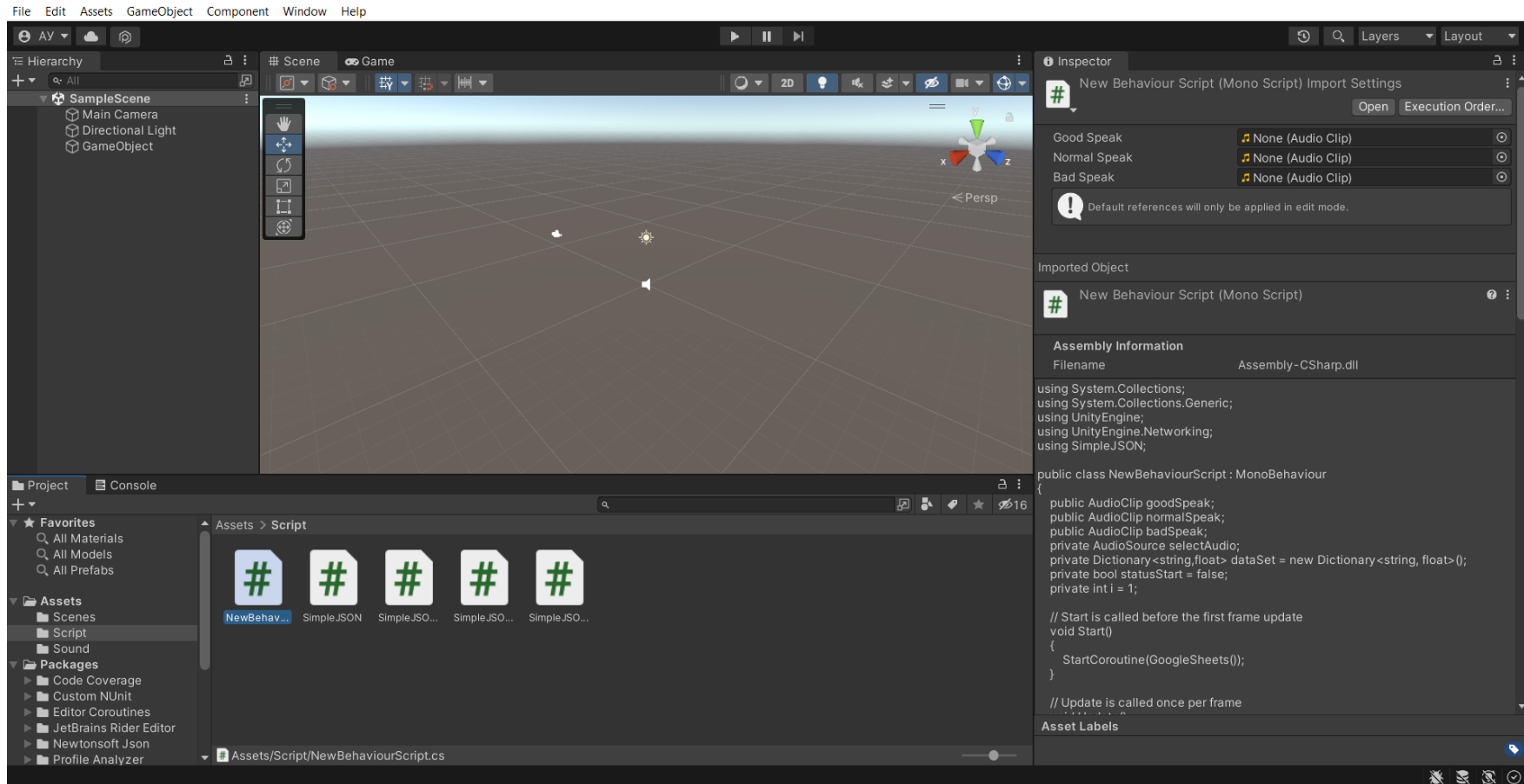Image resolution: width=1524 pixels, height=784 pixels.
Task: Select the Rect transform tool
Action: point(283,207)
